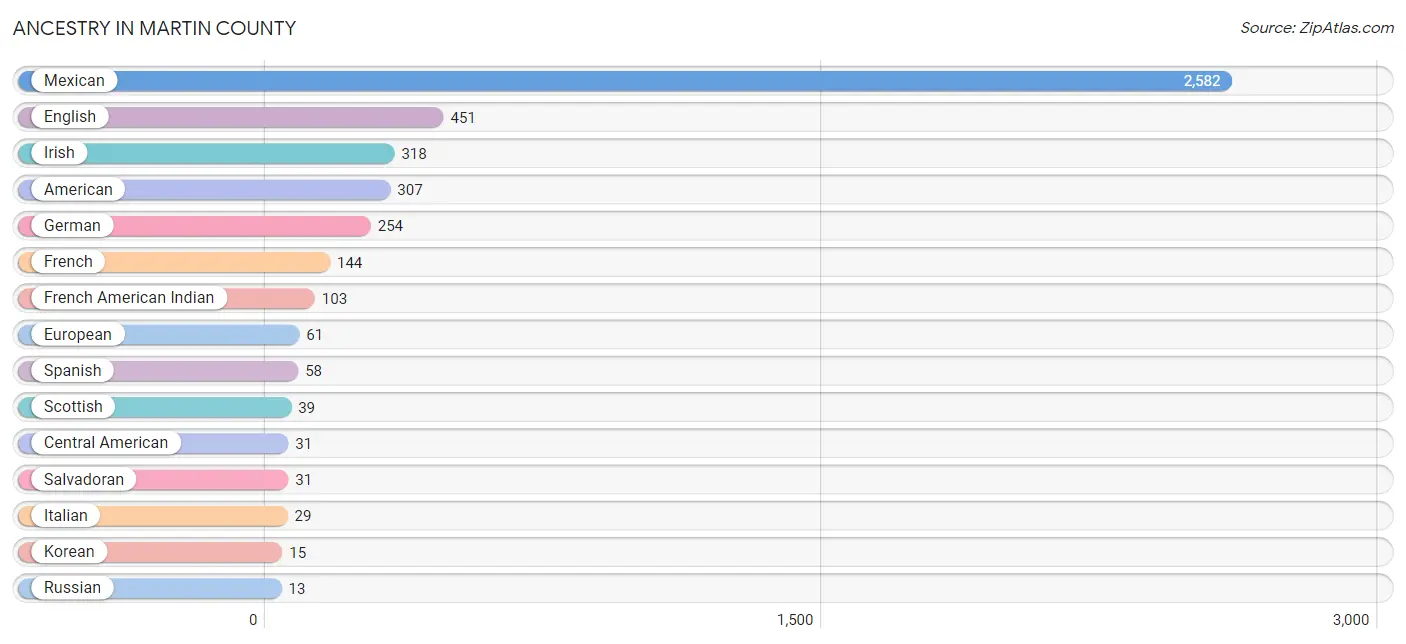
Task: Click the 58 value beside Spanish bar
Action: [314, 371]
